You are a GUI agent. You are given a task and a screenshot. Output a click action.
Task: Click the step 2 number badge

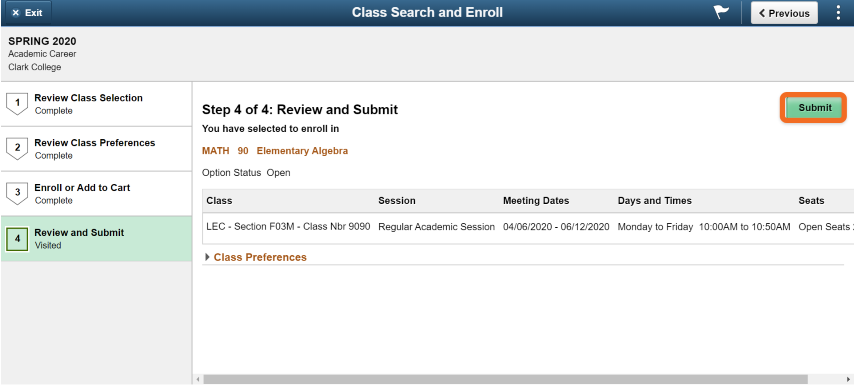pos(17,148)
